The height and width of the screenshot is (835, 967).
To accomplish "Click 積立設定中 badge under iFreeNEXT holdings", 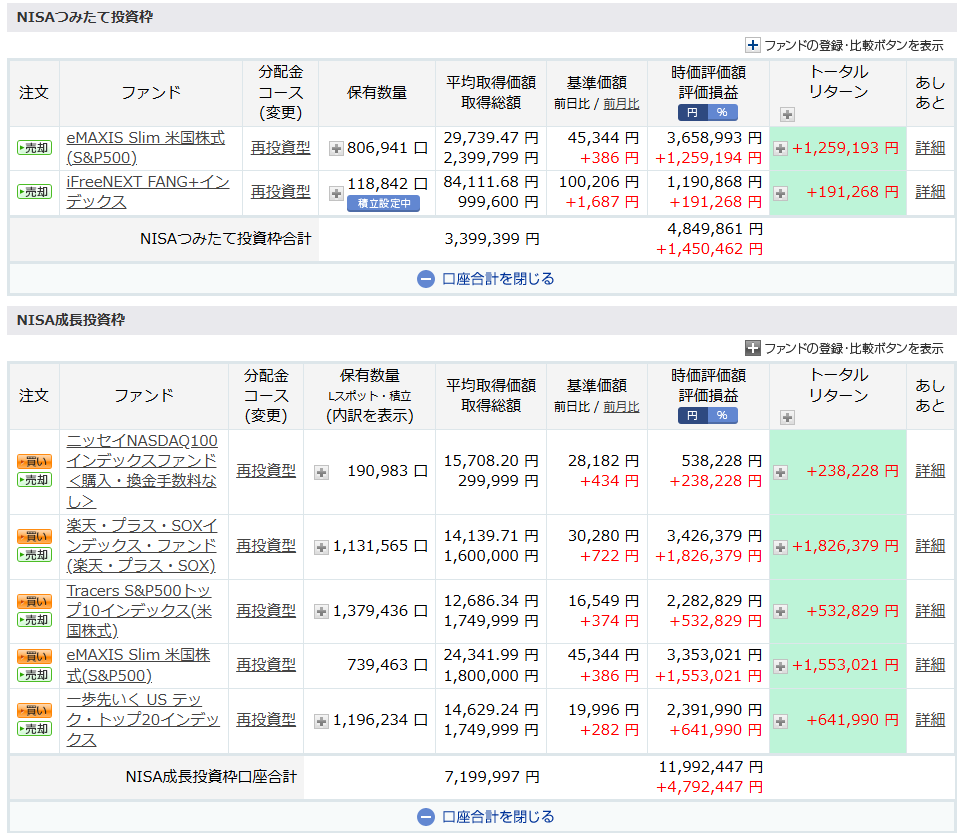I will [x=384, y=204].
